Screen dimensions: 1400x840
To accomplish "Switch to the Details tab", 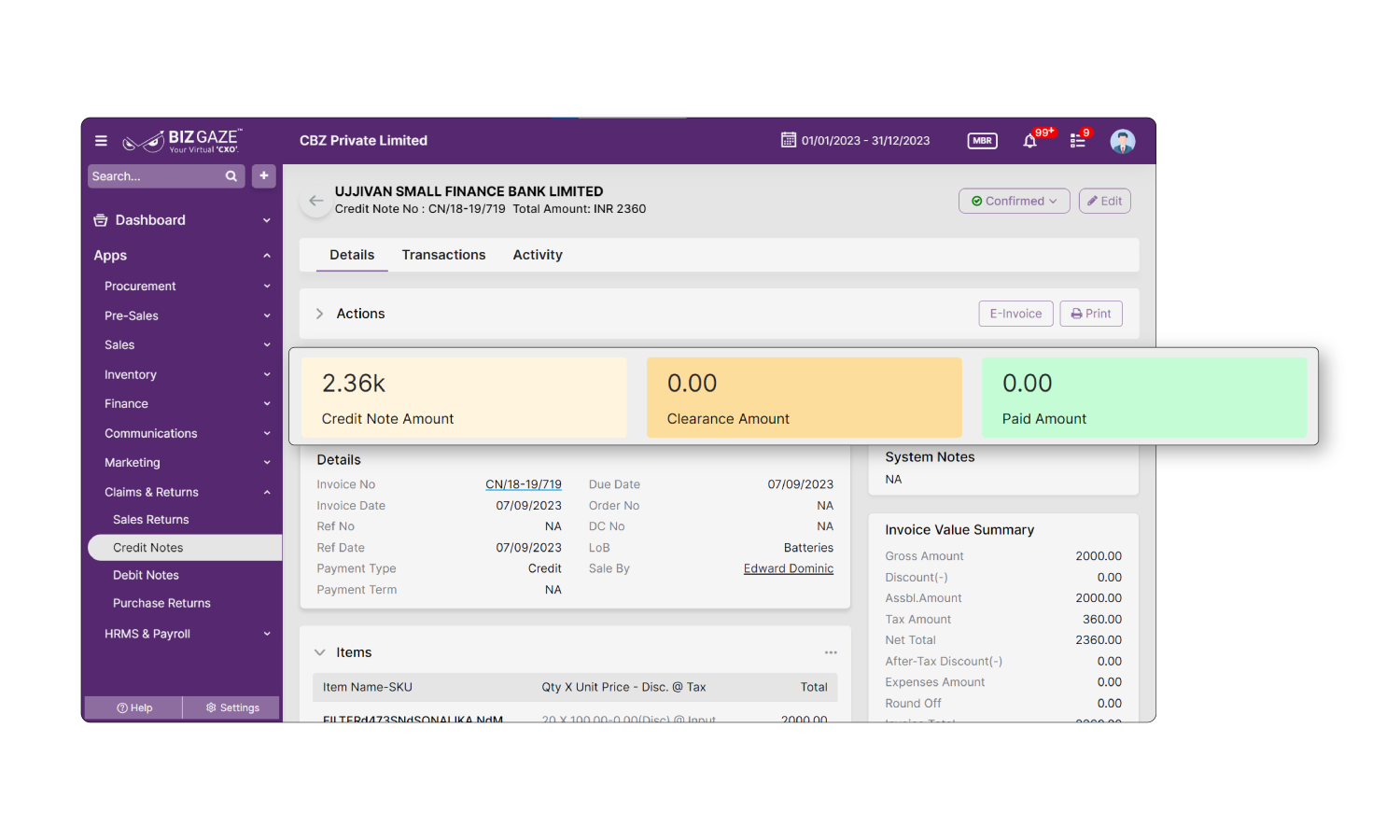I will coord(352,255).
